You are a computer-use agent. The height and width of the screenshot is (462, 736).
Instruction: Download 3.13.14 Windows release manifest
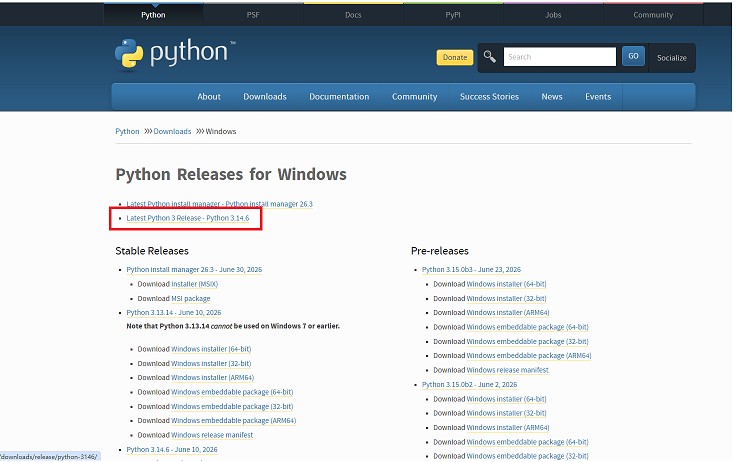pyautogui.click(x=212, y=436)
